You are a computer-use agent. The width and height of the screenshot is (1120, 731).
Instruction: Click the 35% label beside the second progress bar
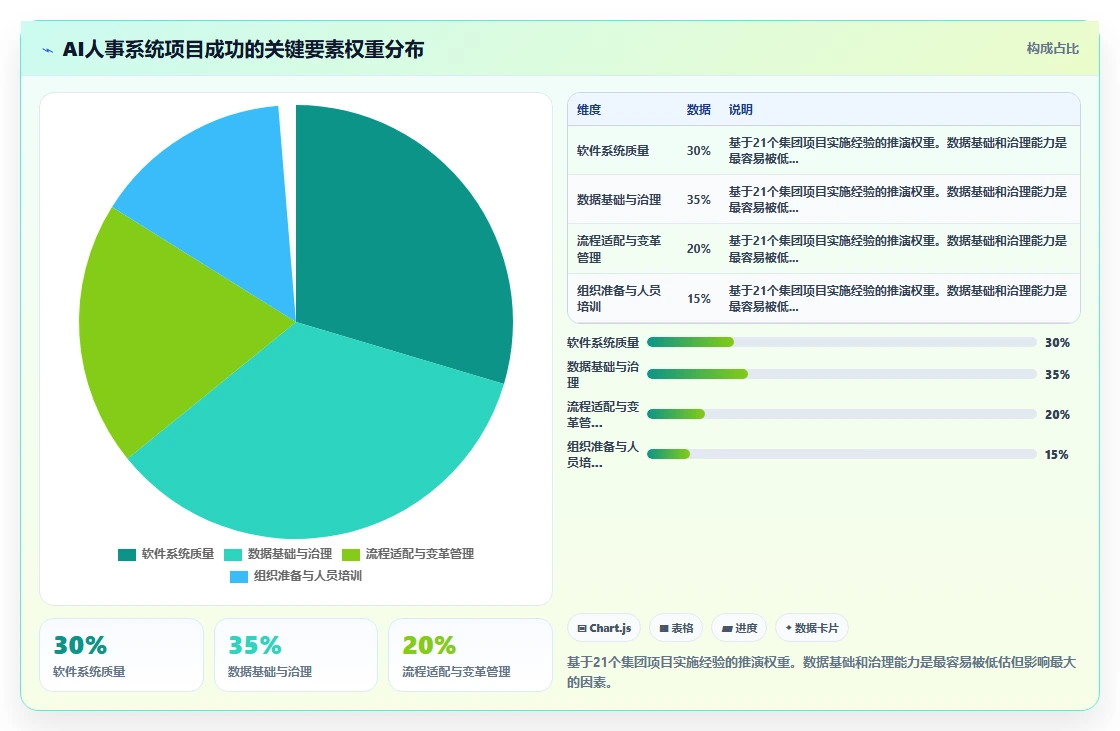pyautogui.click(x=1057, y=374)
